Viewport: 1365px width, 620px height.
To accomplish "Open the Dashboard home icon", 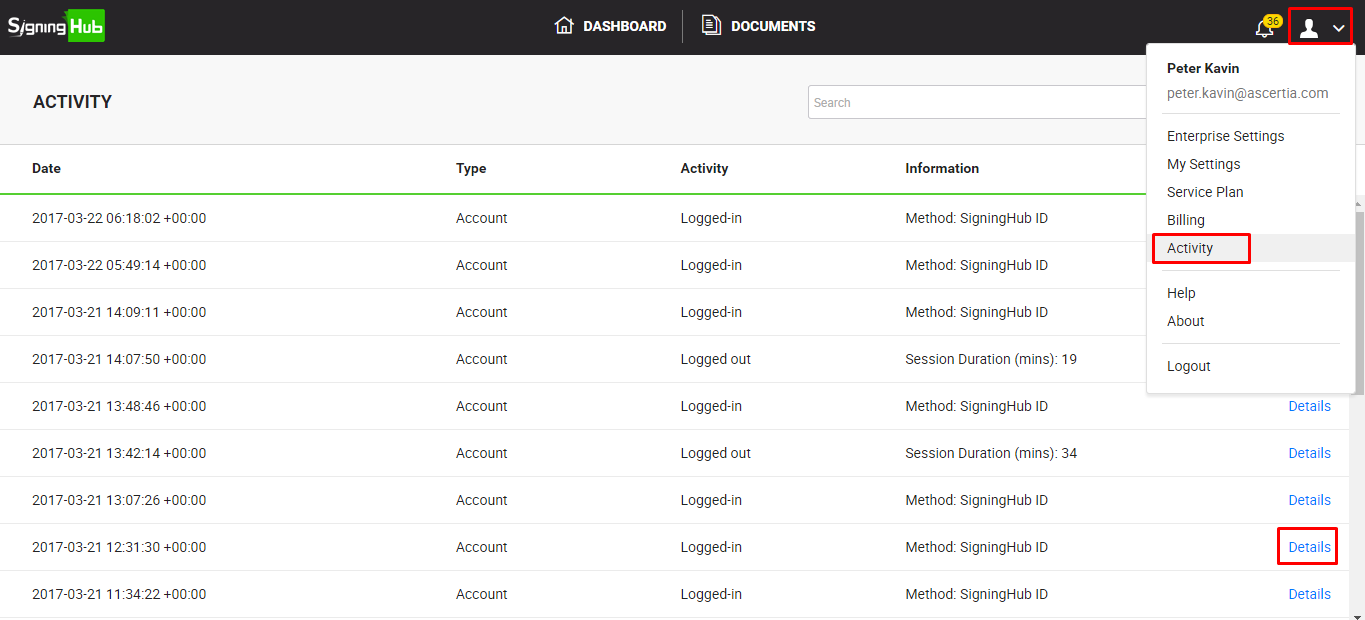I will click(564, 26).
